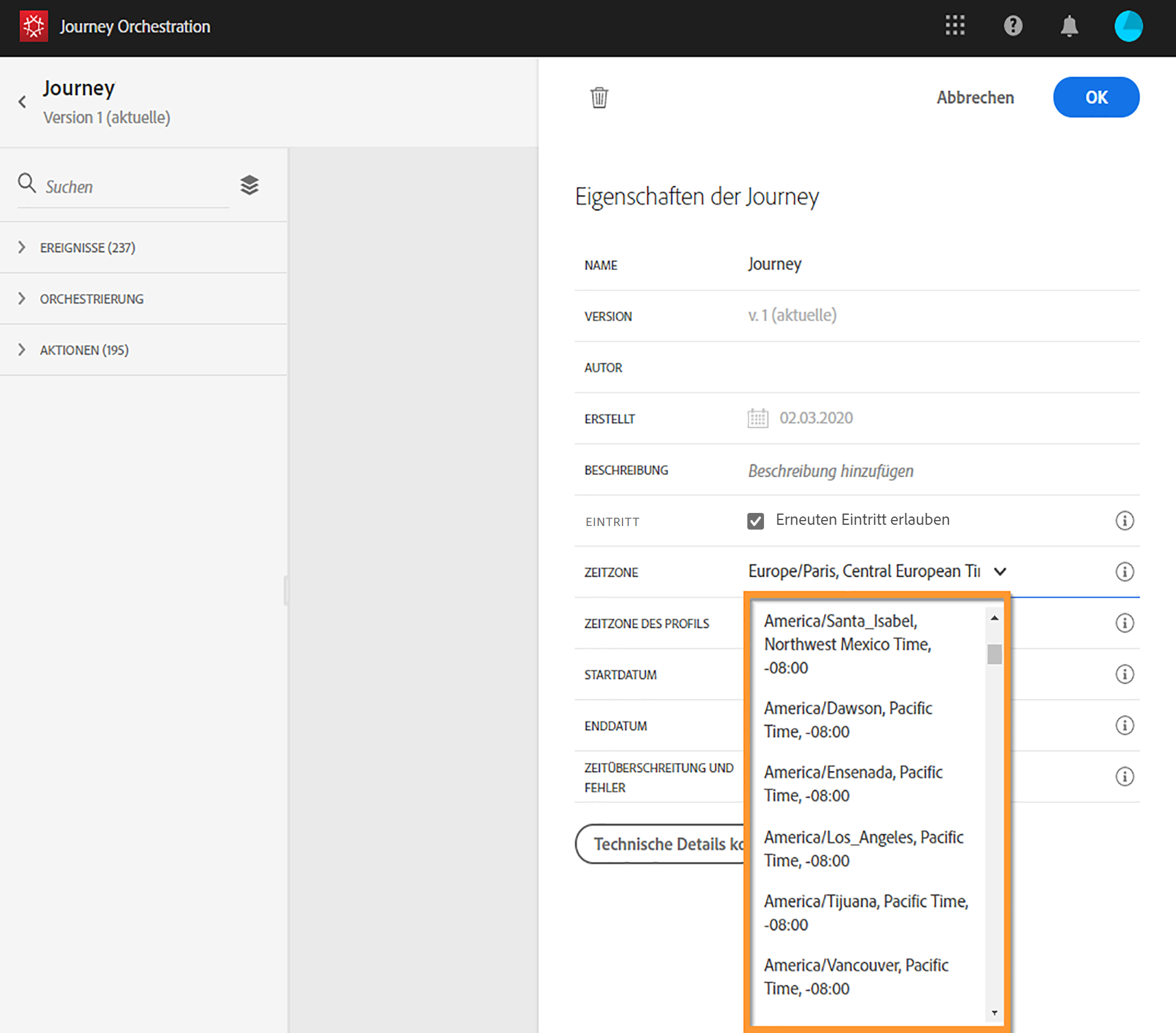Open the app switcher grid icon
This screenshot has width=1176, height=1033.
[x=955, y=26]
